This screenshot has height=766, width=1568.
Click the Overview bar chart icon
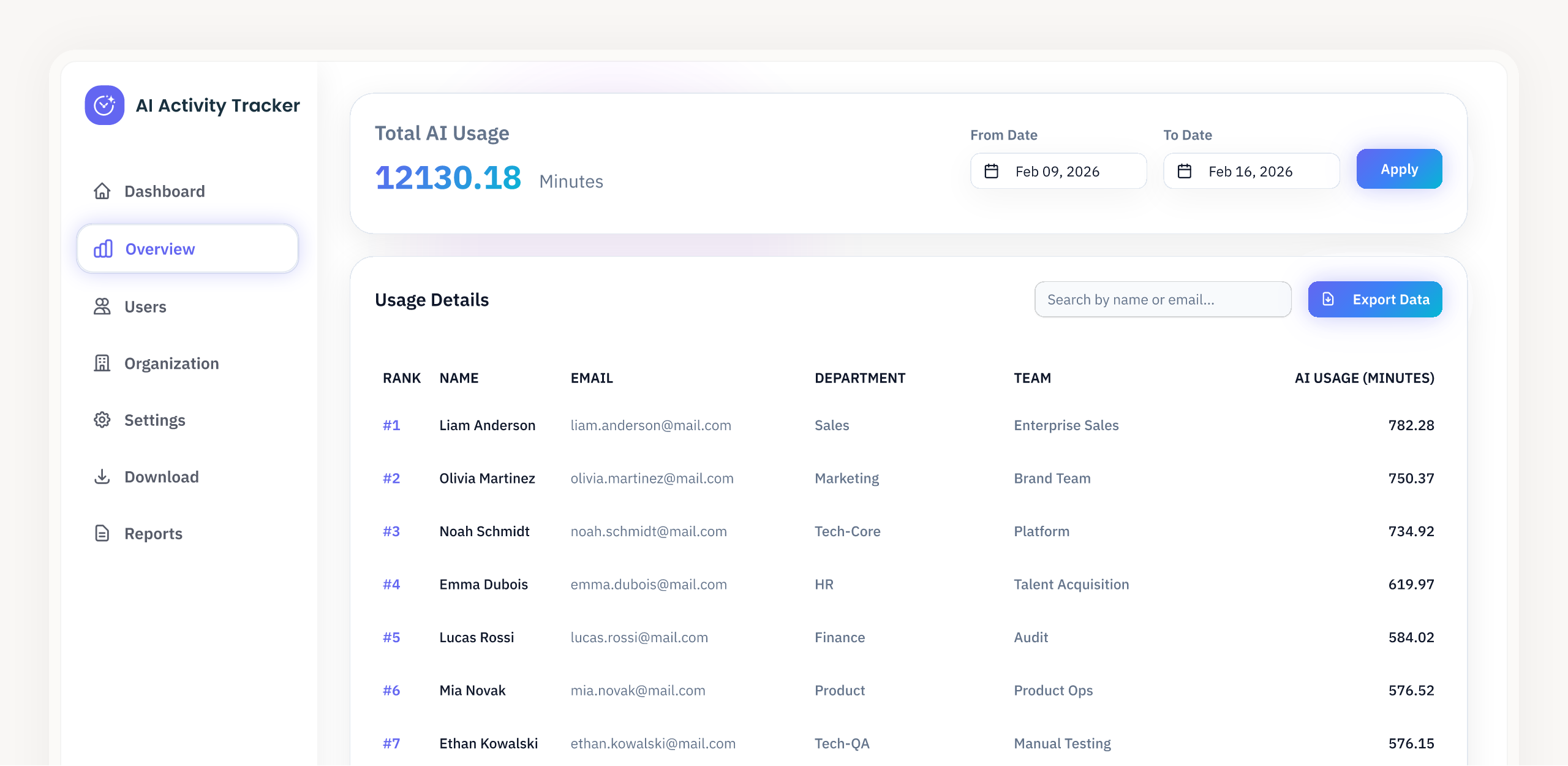103,249
